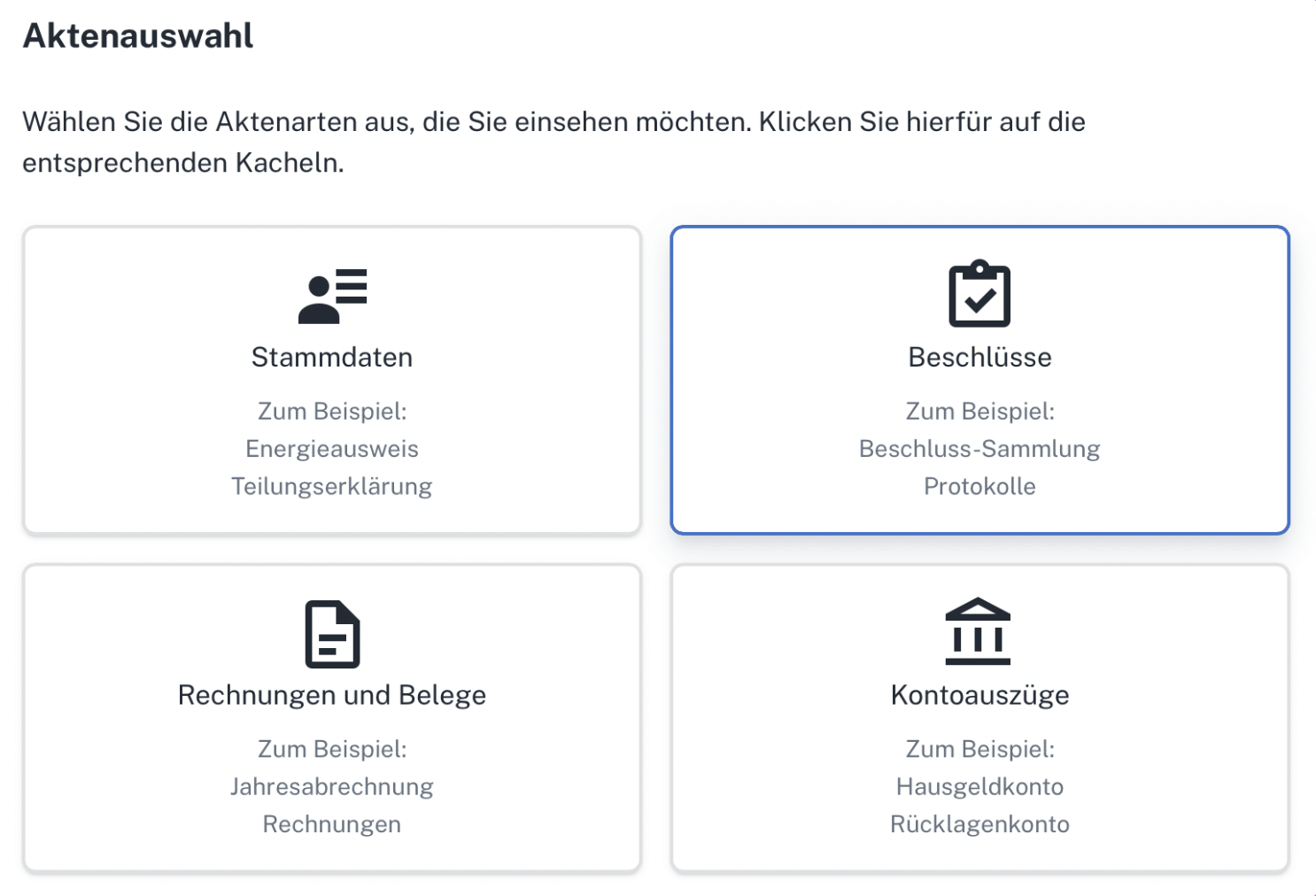Click the Stammdaten person-list icon
Image resolution: width=1316 pixels, height=896 pixels.
332,296
